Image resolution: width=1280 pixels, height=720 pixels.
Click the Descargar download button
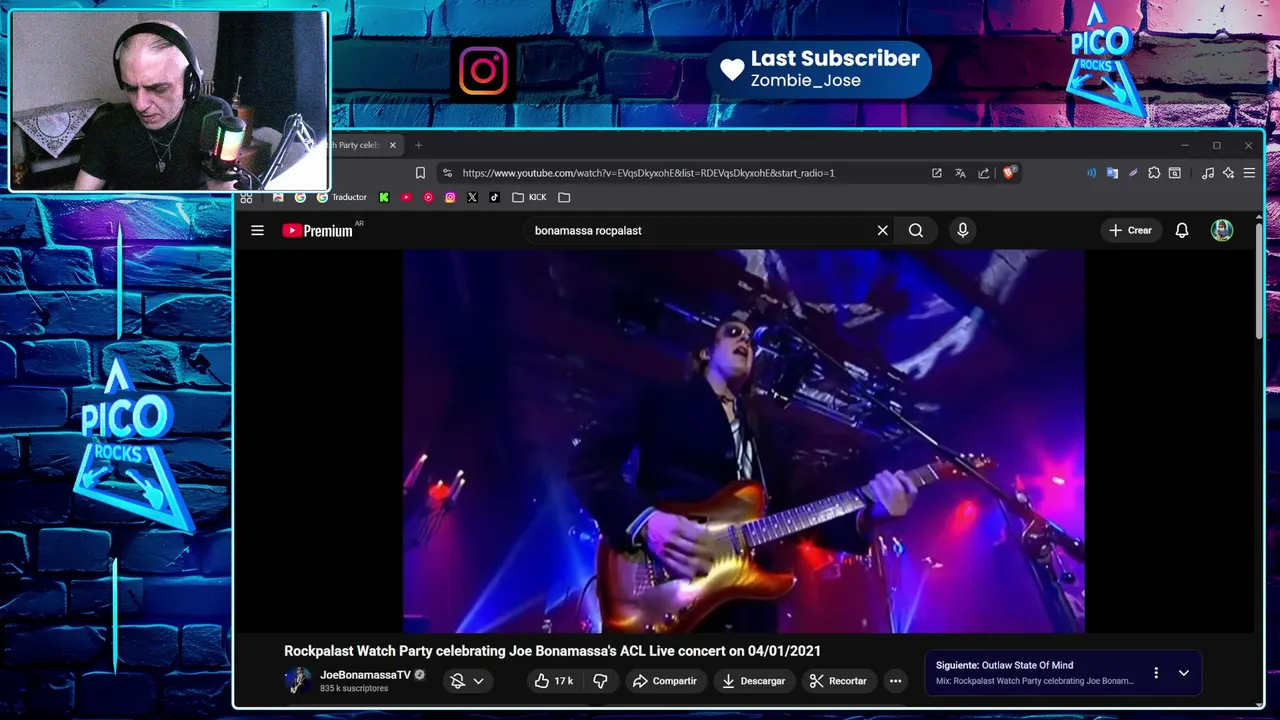(754, 681)
